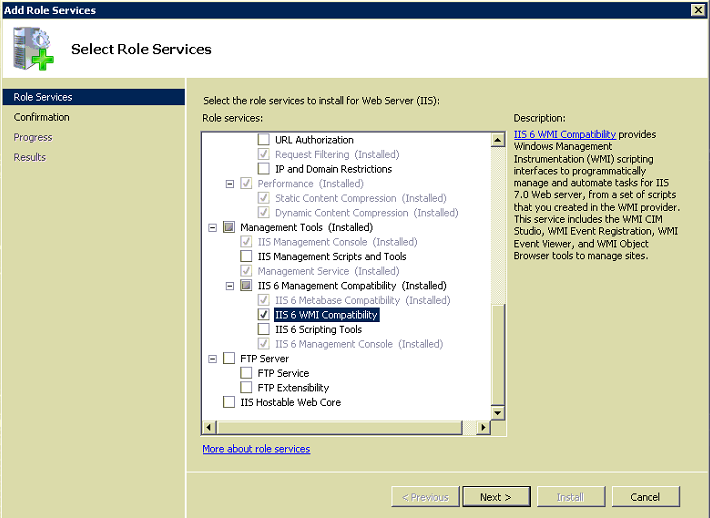The image size is (710, 518).
Task: Close the Add Role Services dialog
Action: coord(698,10)
